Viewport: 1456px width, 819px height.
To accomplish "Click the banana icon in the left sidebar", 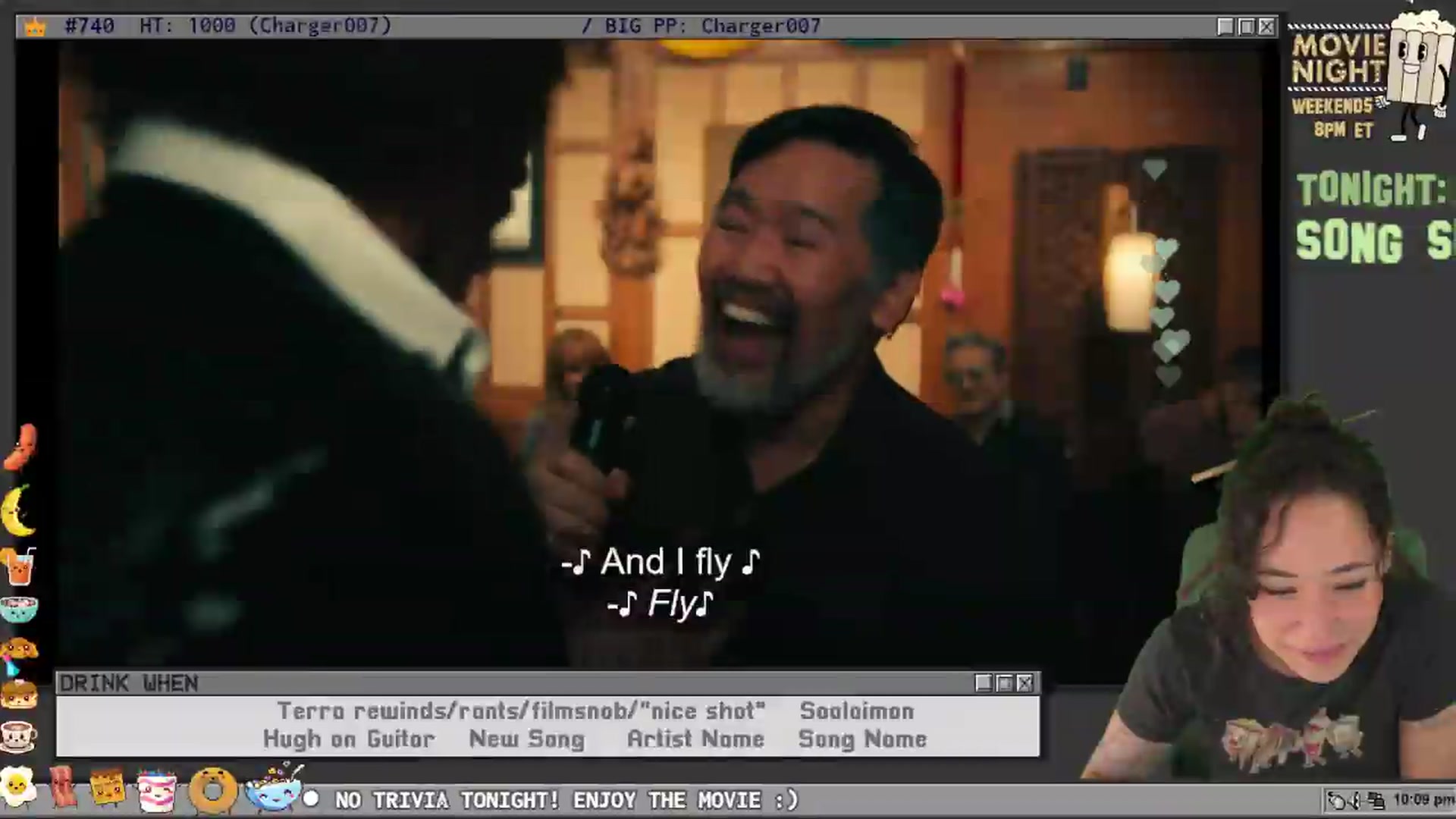I will [17, 510].
